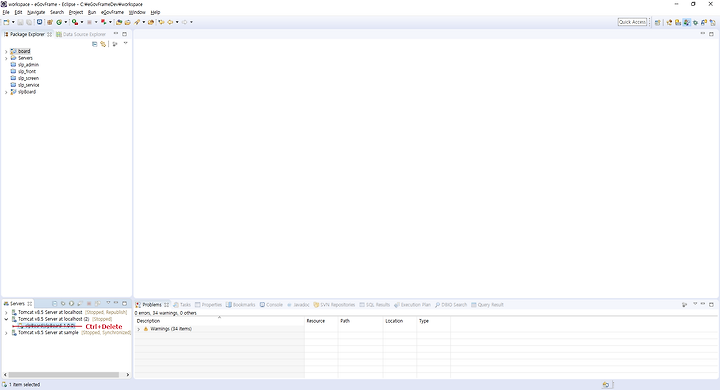720x390 pixels.
Task: Click the Open Task toolbar icon
Action: [x=128, y=22]
